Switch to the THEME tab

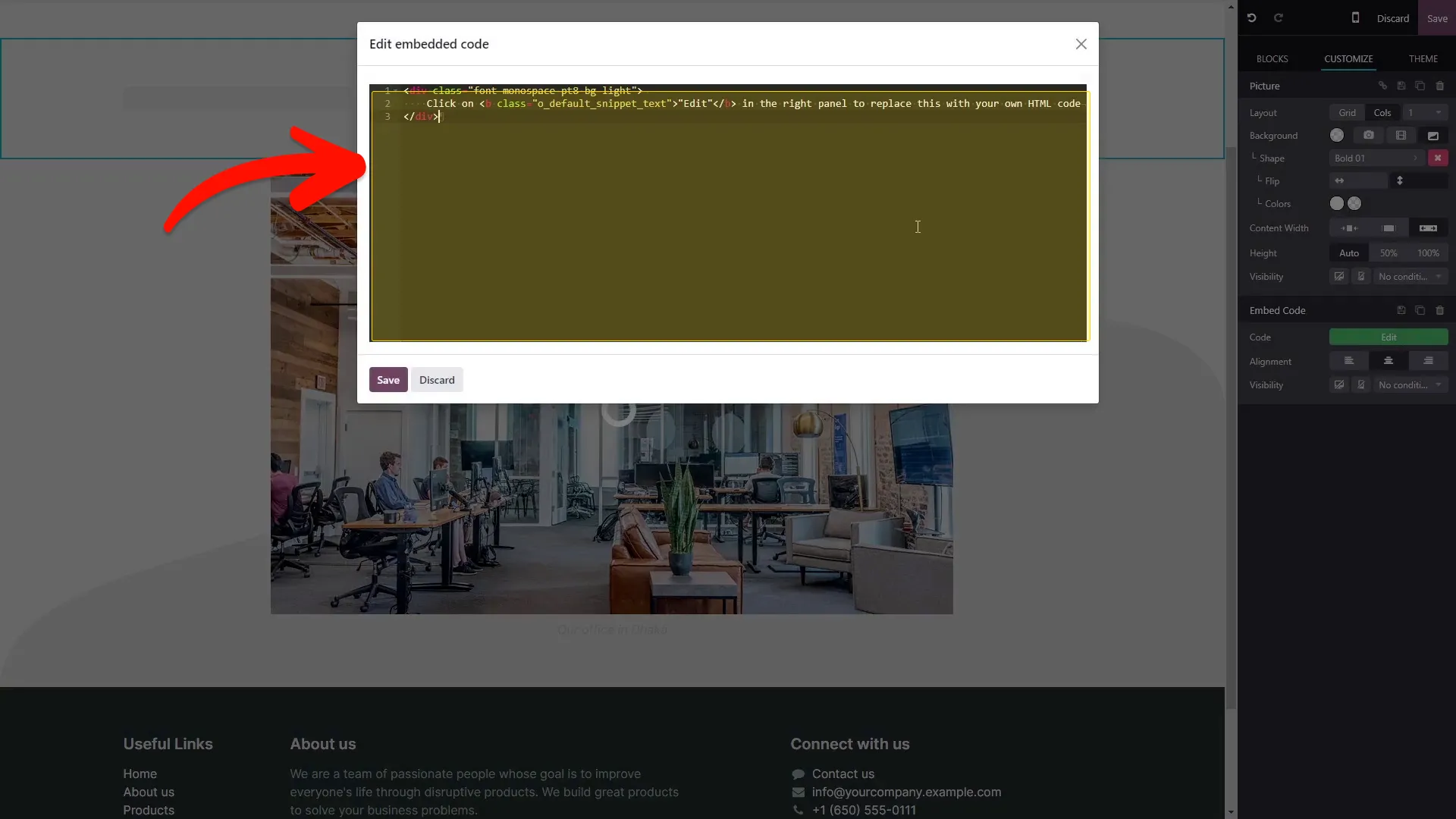(x=1423, y=58)
